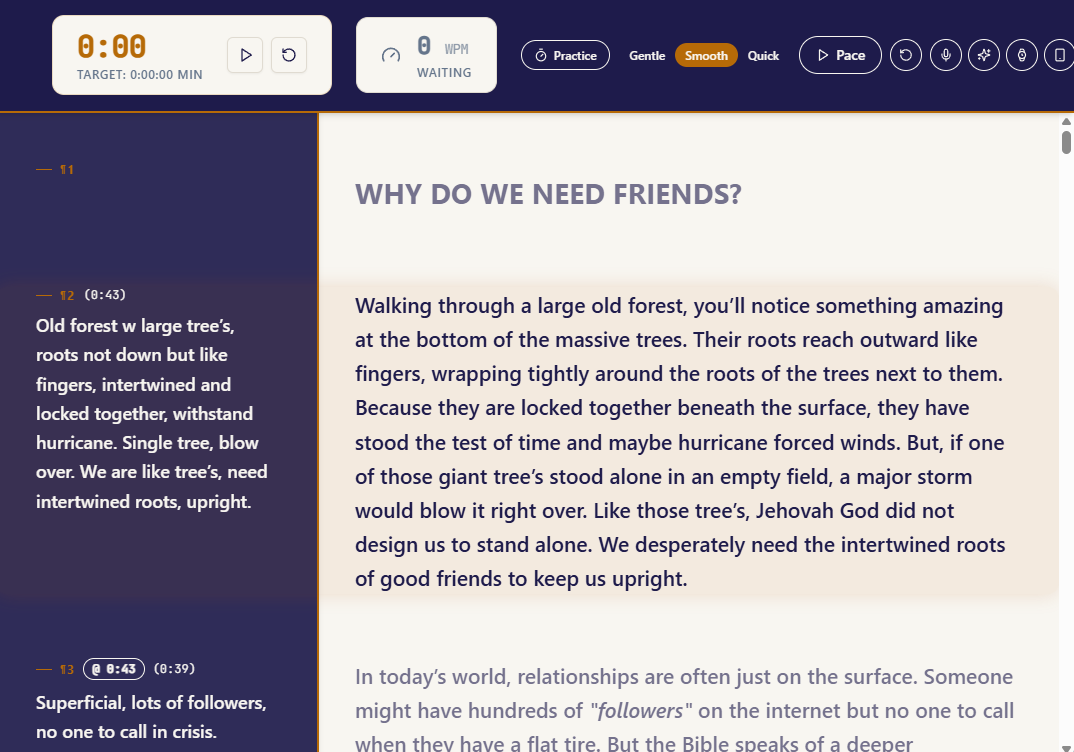Click the 'Old forest w large tree's' note
1074x752 pixels.
tap(151, 414)
